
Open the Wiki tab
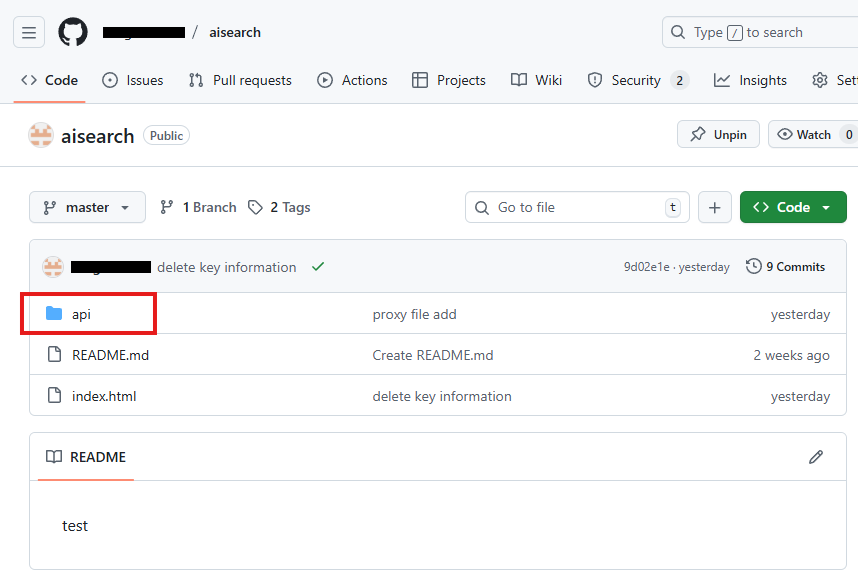tap(536, 80)
